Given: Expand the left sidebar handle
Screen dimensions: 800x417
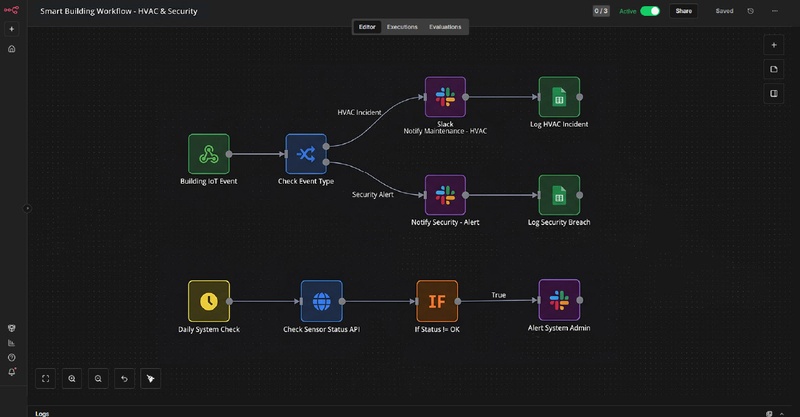Looking at the screenshot, I should (x=28, y=208).
